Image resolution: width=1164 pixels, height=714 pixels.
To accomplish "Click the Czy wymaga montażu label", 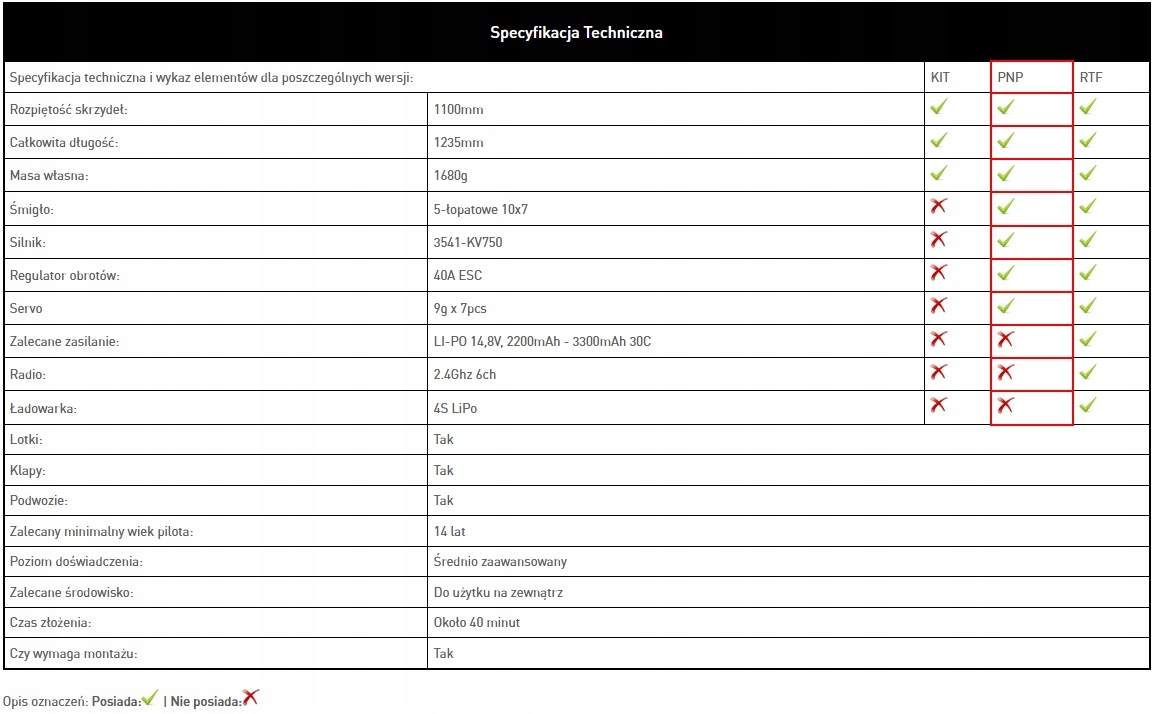I will (73, 654).
